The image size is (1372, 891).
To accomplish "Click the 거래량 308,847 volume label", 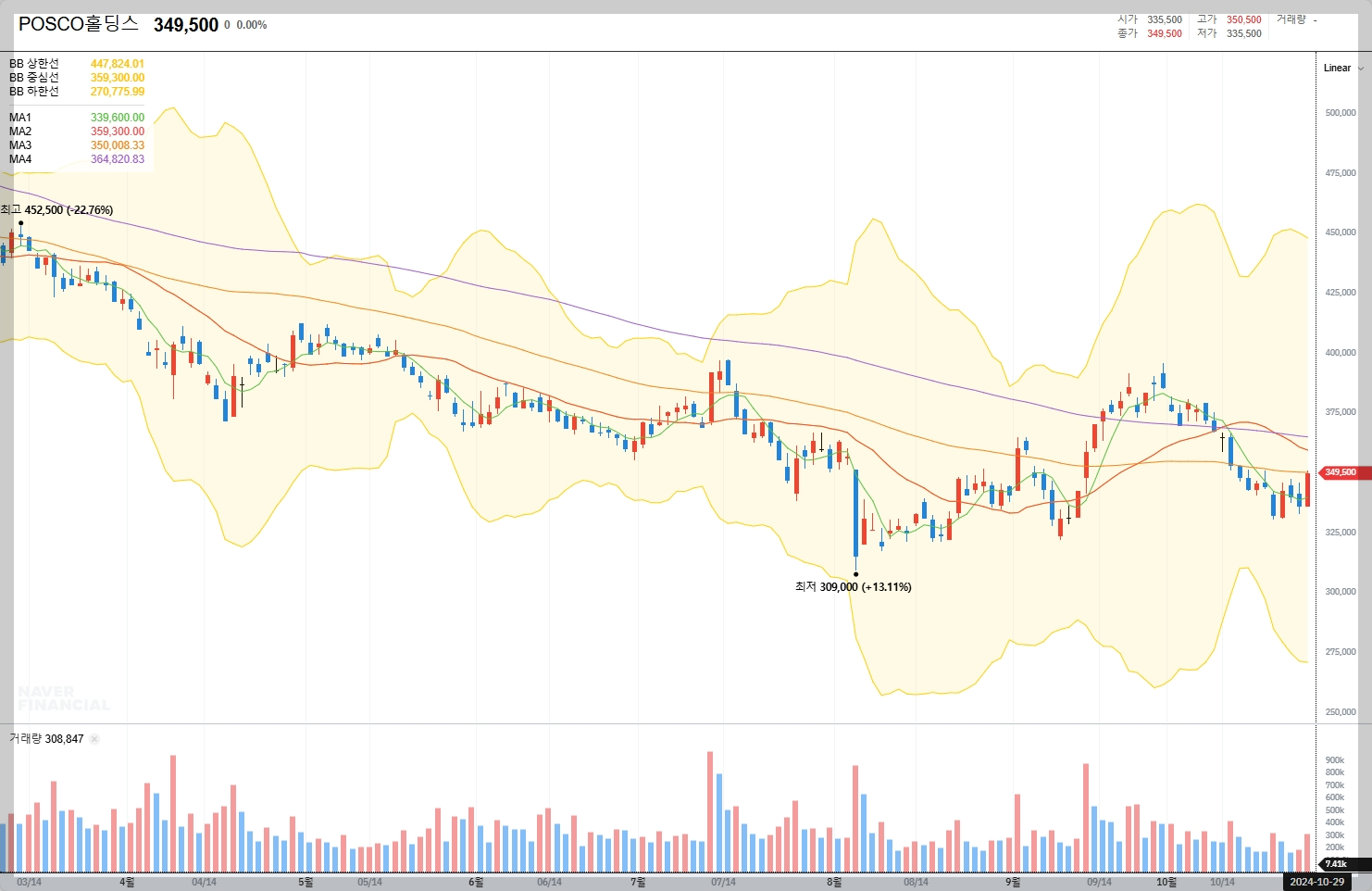I will coord(46,739).
